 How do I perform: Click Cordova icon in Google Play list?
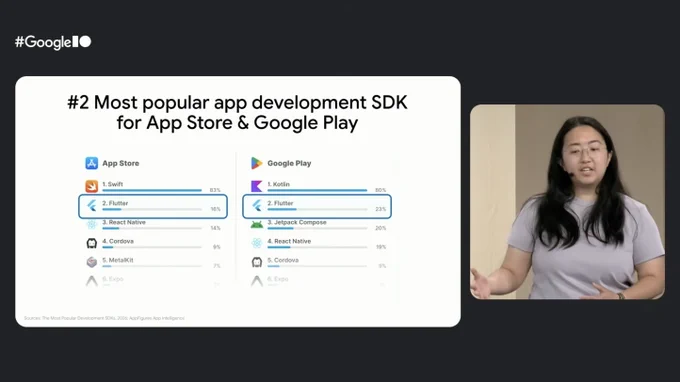coord(257,262)
